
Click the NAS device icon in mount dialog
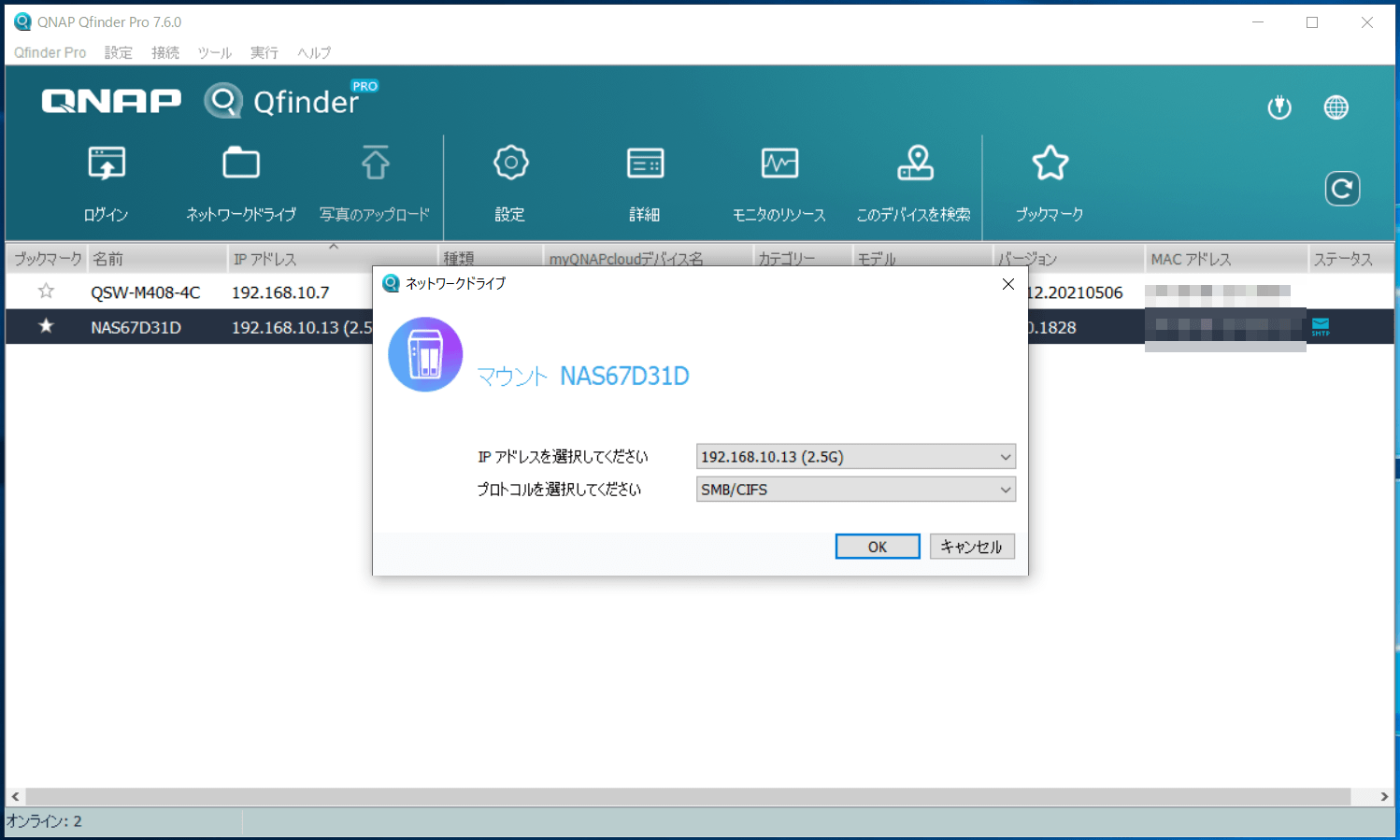pyautogui.click(x=425, y=354)
